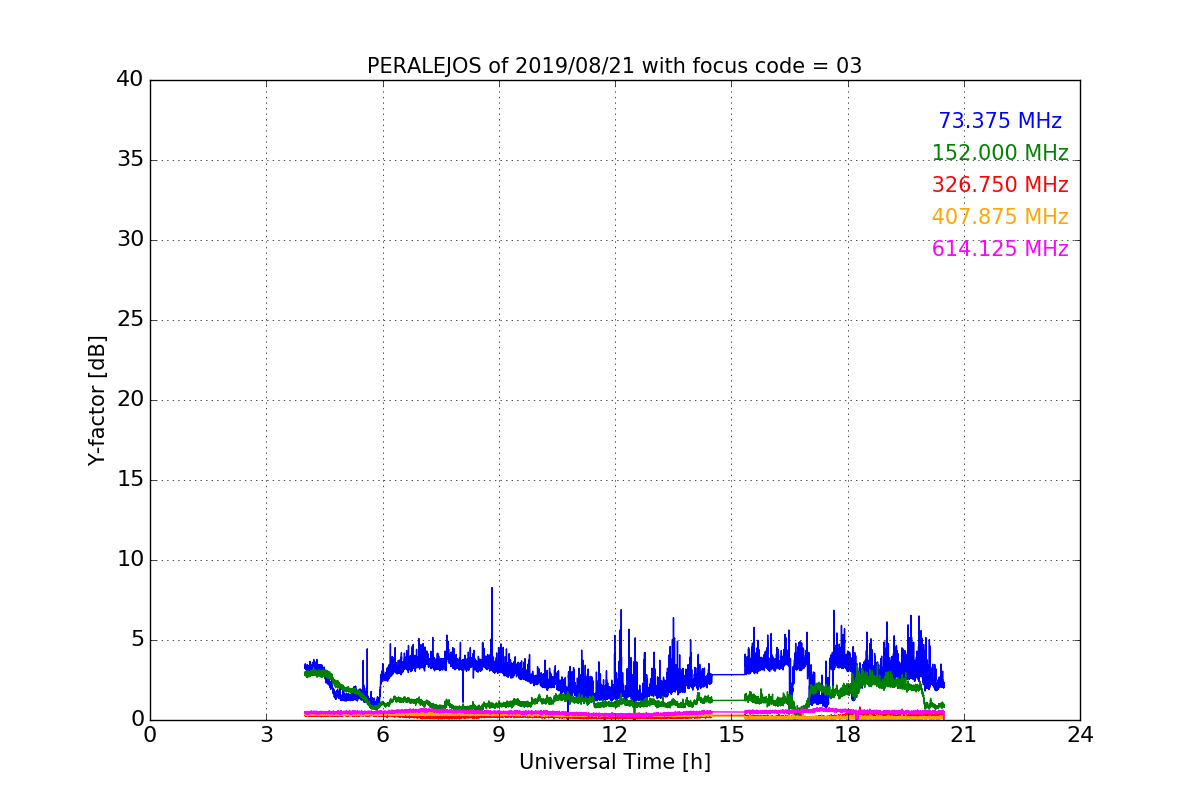Select the 614.125 MHz legend label
1200x800 pixels.
pyautogui.click(x=1000, y=249)
